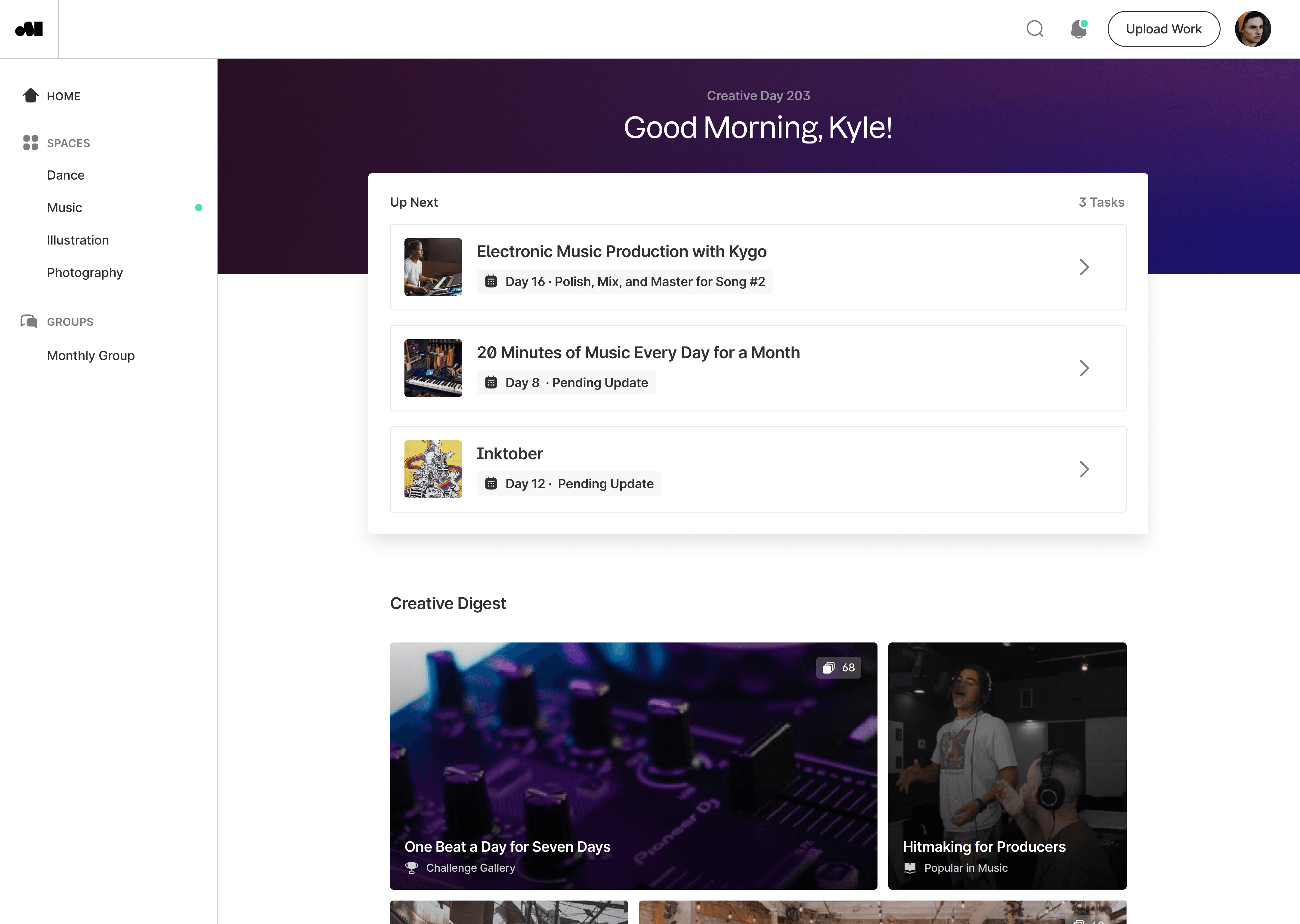The width and height of the screenshot is (1300, 924).
Task: Click the Challenge Gallery trophy icon
Action: click(411, 868)
